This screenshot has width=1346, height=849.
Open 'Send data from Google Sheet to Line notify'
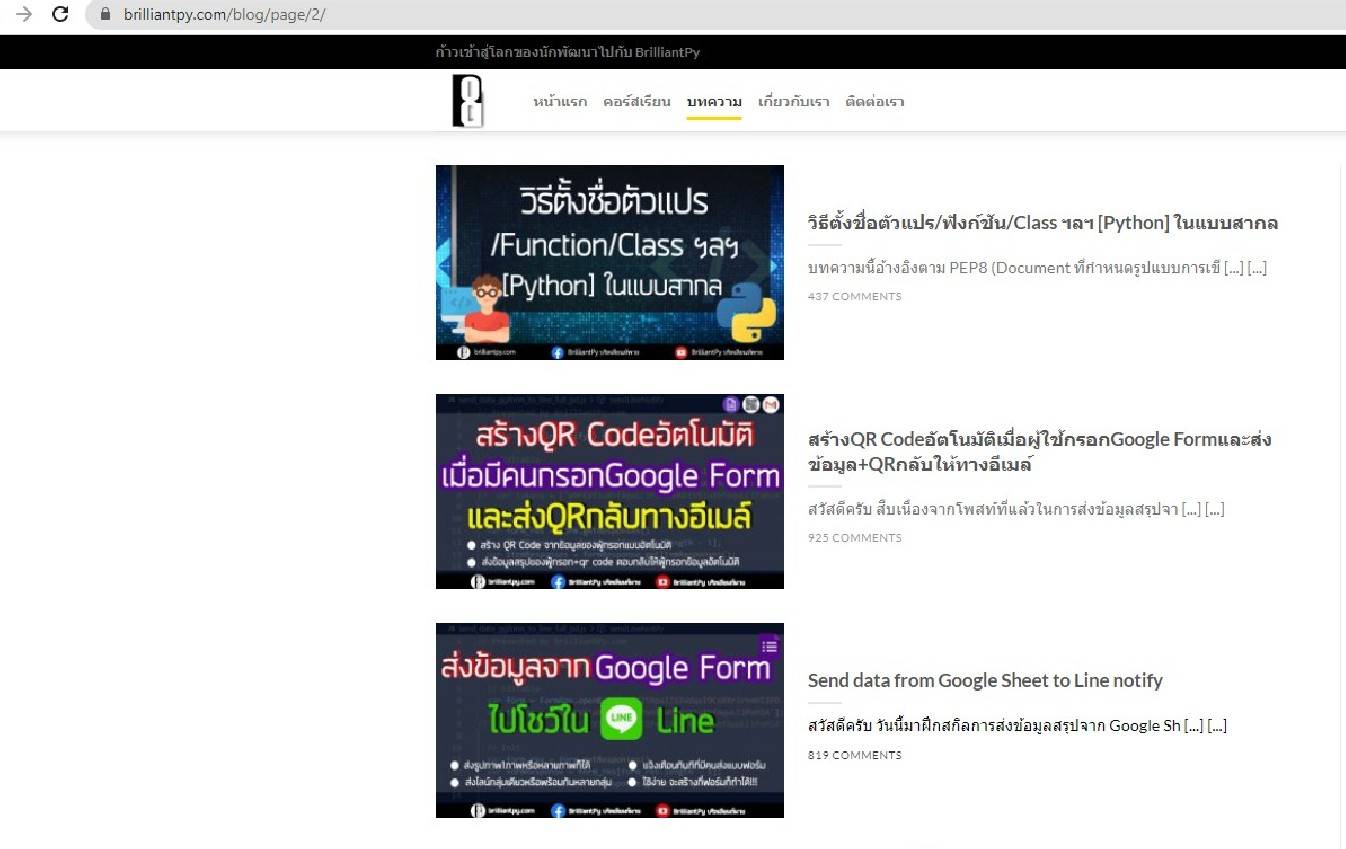click(x=984, y=680)
